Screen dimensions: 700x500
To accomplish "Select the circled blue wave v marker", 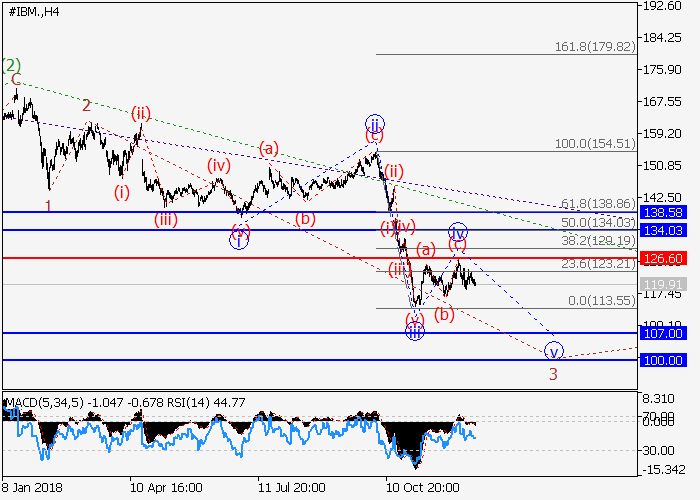I will [553, 351].
